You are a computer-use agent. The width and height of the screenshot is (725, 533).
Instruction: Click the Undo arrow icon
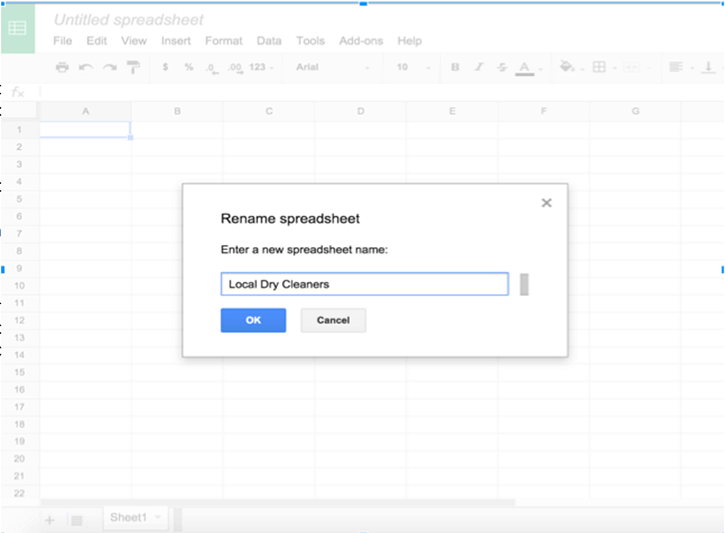[86, 67]
